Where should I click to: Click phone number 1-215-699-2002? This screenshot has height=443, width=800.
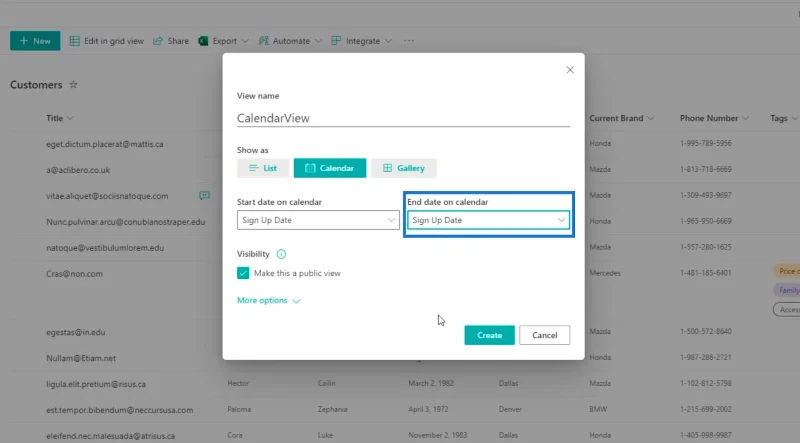coord(706,409)
